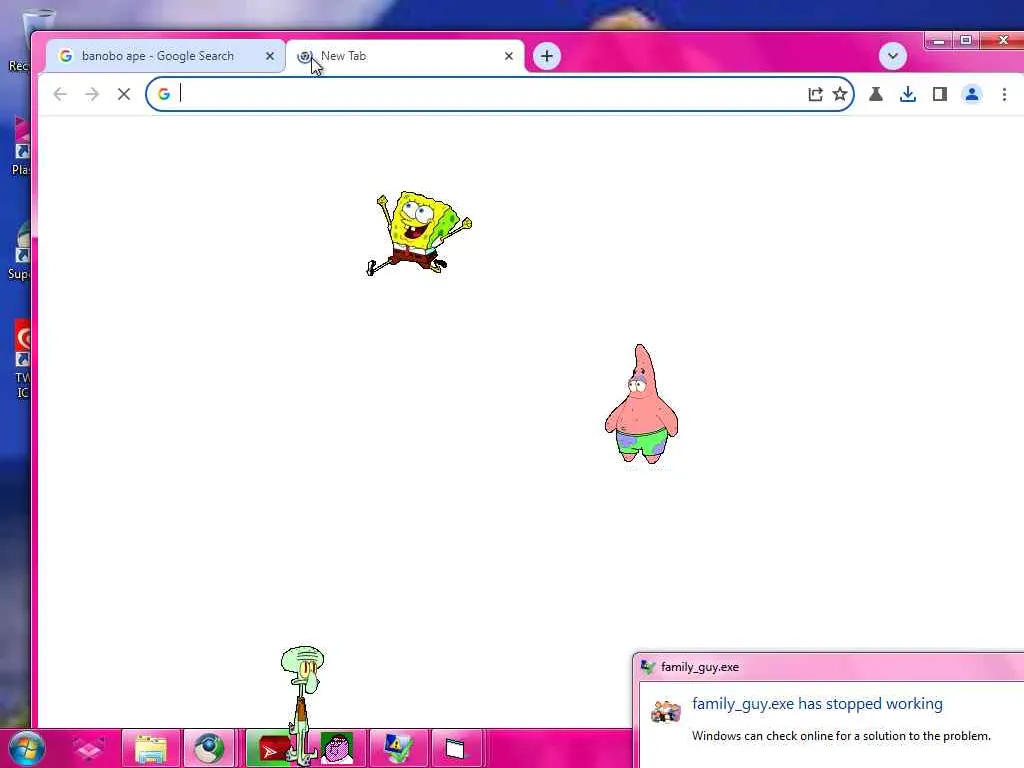The width and height of the screenshot is (1024, 768).
Task: Open Chrome three-dot menu
Action: [x=1004, y=94]
